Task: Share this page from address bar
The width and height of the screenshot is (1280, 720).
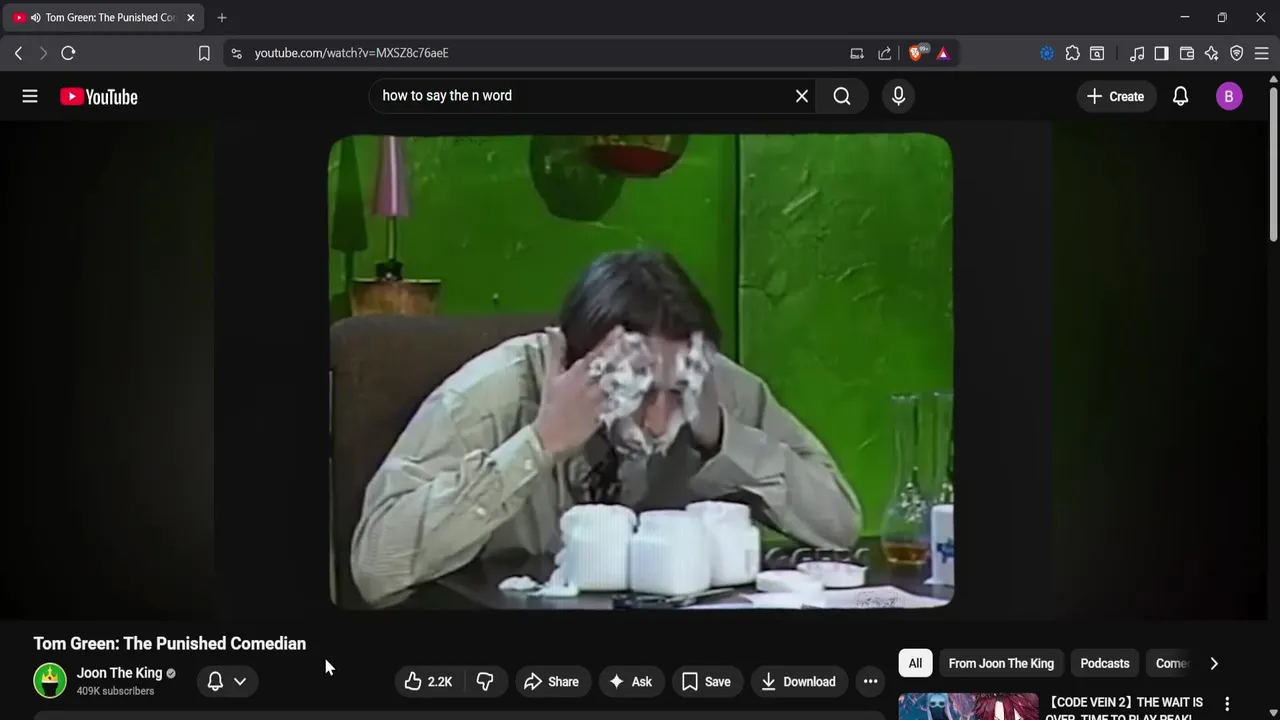Action: (x=885, y=53)
